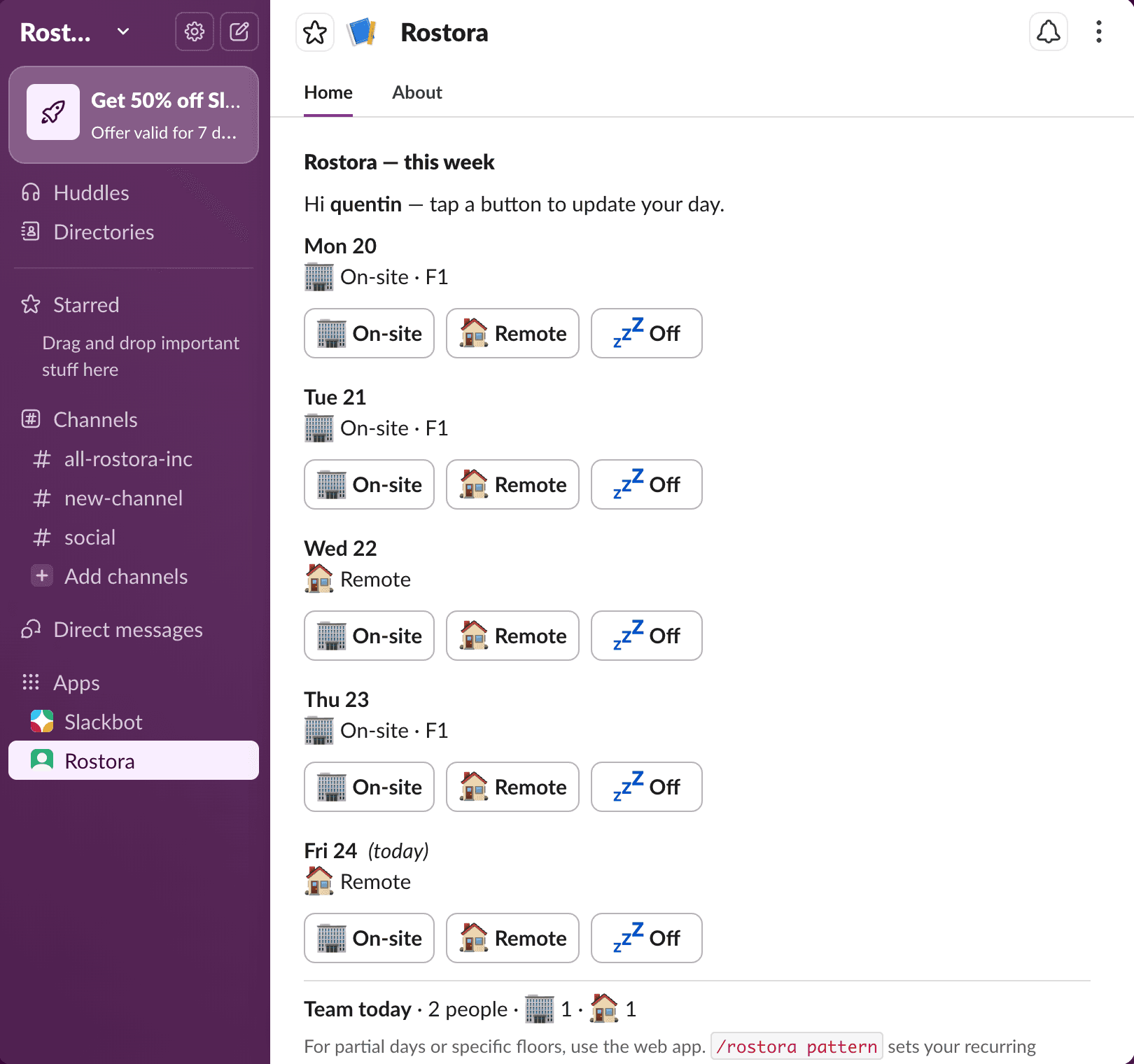Set Thu 23 to Off
Viewport: 1134px width, 1064px height.
(x=646, y=787)
